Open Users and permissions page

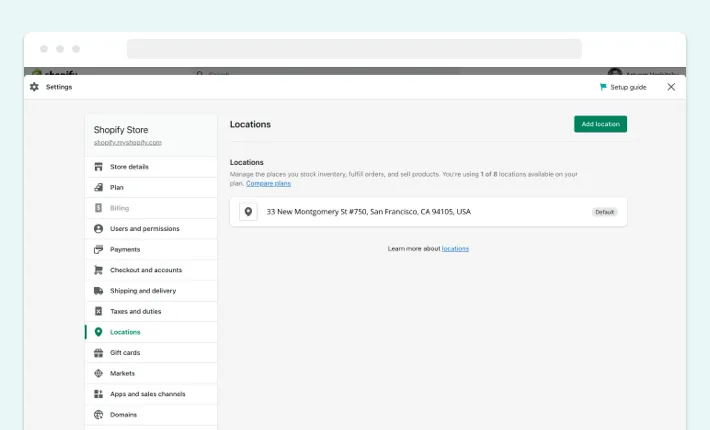pyautogui.click(x=151, y=229)
